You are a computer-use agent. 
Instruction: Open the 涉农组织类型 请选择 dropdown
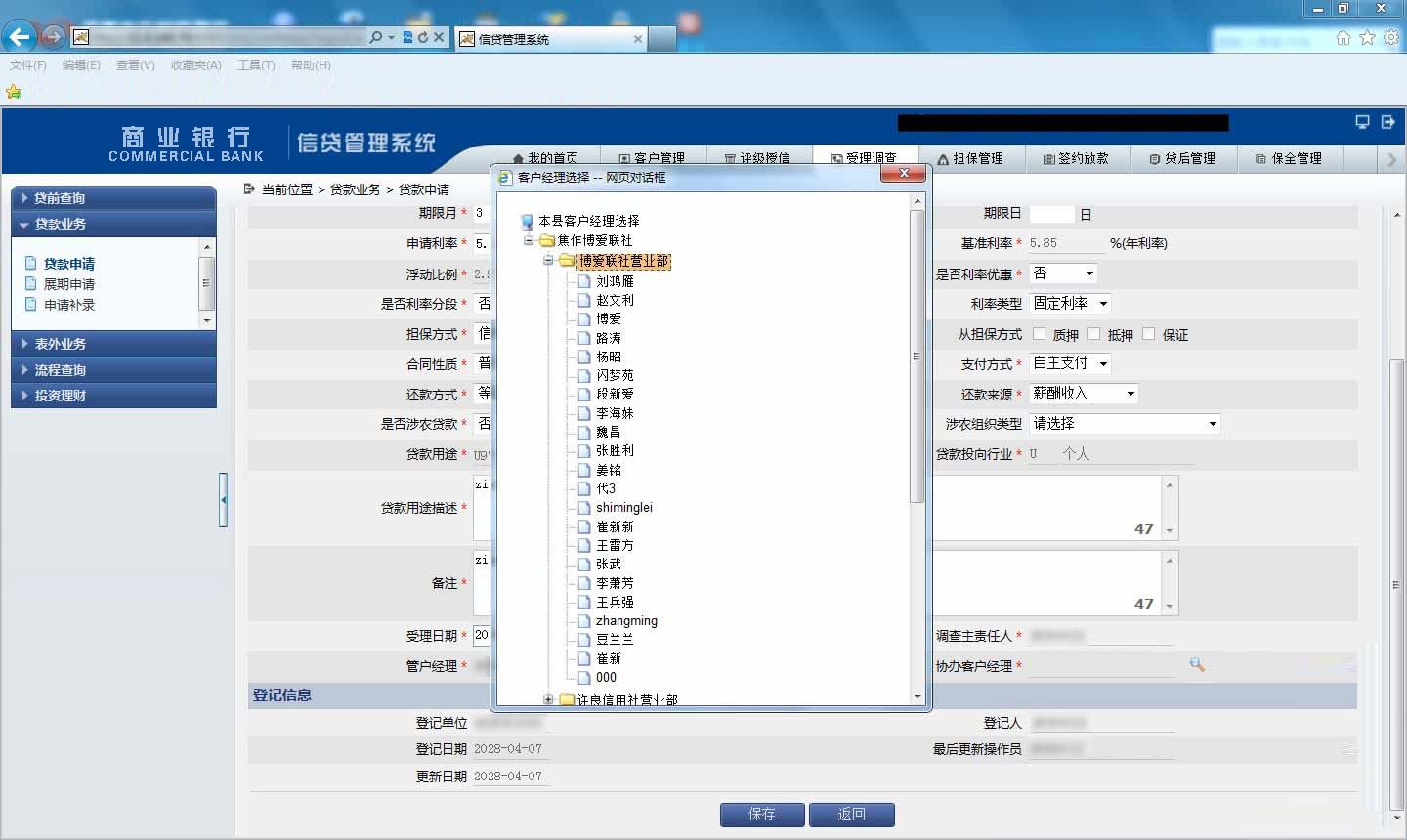[x=1126, y=424]
